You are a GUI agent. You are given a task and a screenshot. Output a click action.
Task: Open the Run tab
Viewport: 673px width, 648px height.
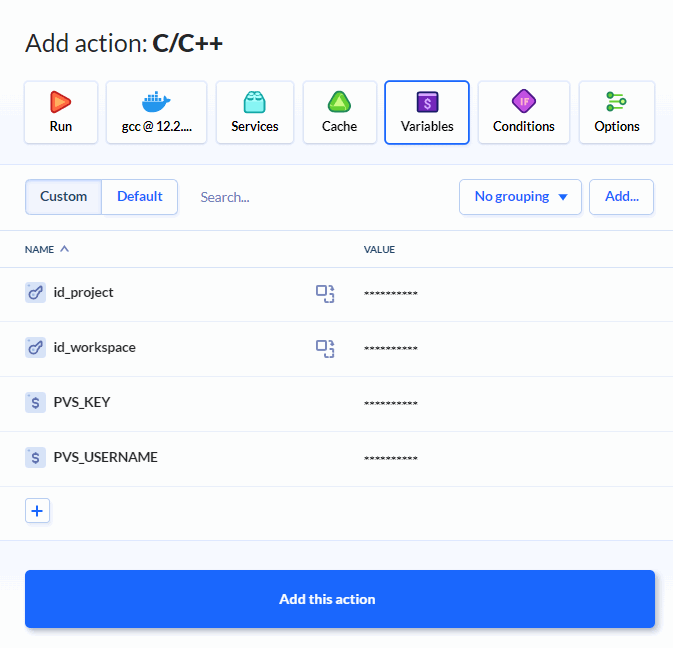pos(61,112)
